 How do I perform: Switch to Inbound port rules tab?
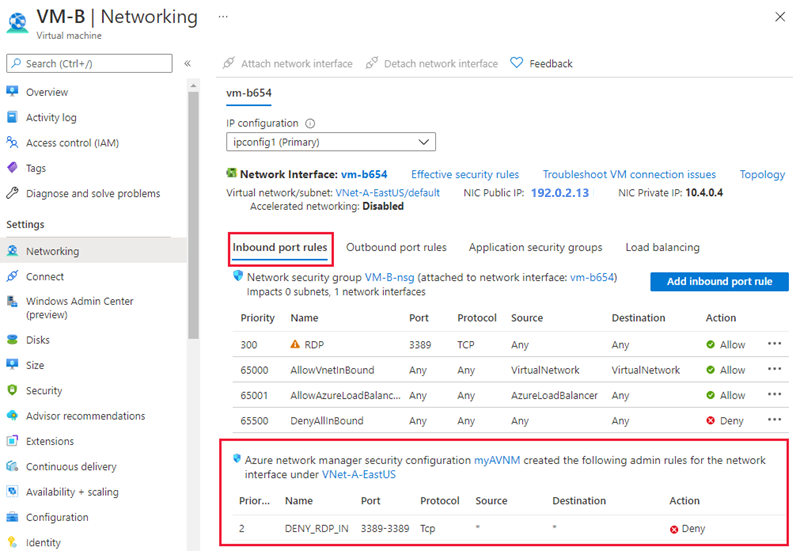(280, 248)
